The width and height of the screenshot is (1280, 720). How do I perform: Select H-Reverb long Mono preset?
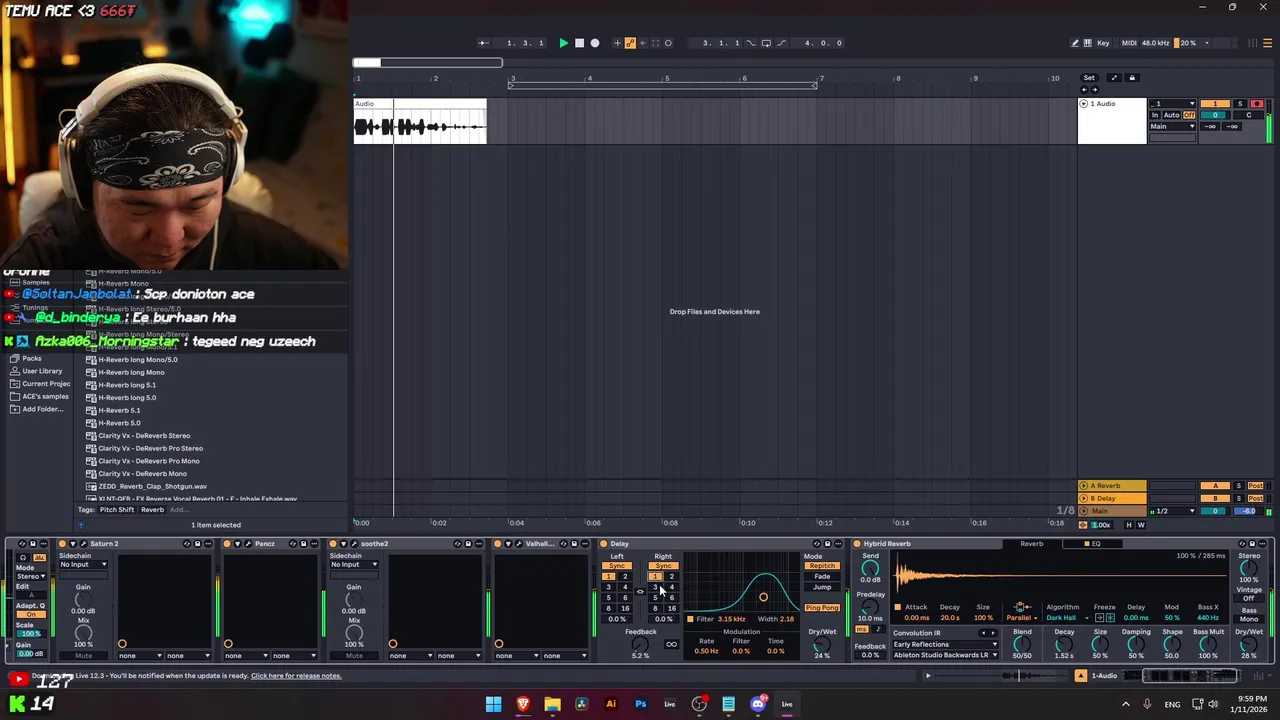[x=131, y=372]
